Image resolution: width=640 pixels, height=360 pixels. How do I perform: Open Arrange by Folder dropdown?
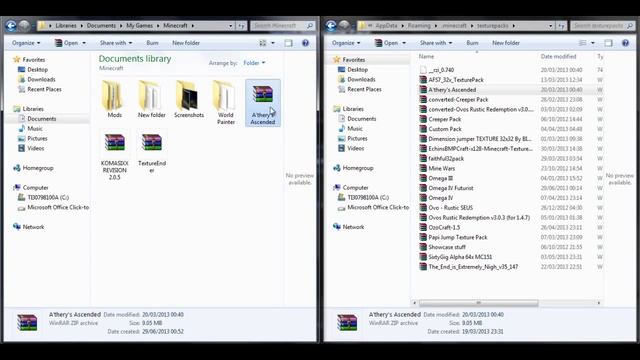(x=254, y=63)
